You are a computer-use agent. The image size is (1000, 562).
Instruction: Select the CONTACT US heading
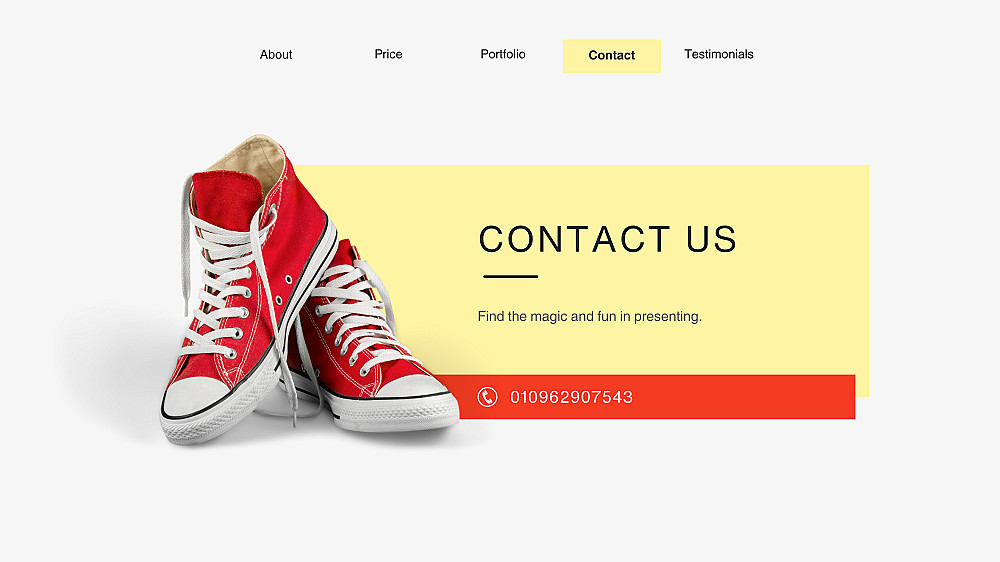(608, 239)
